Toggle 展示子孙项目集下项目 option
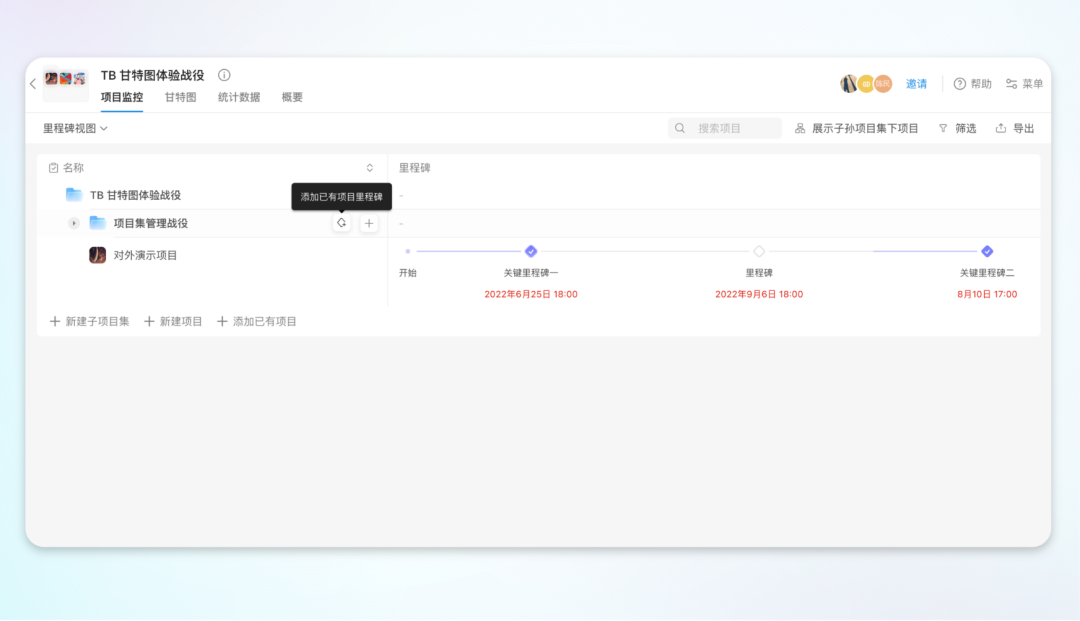Image resolution: width=1080 pixels, height=621 pixels. pyautogui.click(x=856, y=128)
